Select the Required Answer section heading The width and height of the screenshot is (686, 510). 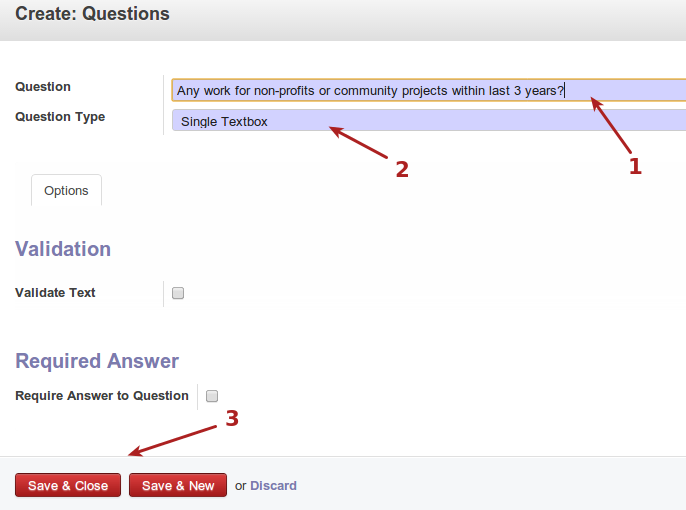pos(97,361)
